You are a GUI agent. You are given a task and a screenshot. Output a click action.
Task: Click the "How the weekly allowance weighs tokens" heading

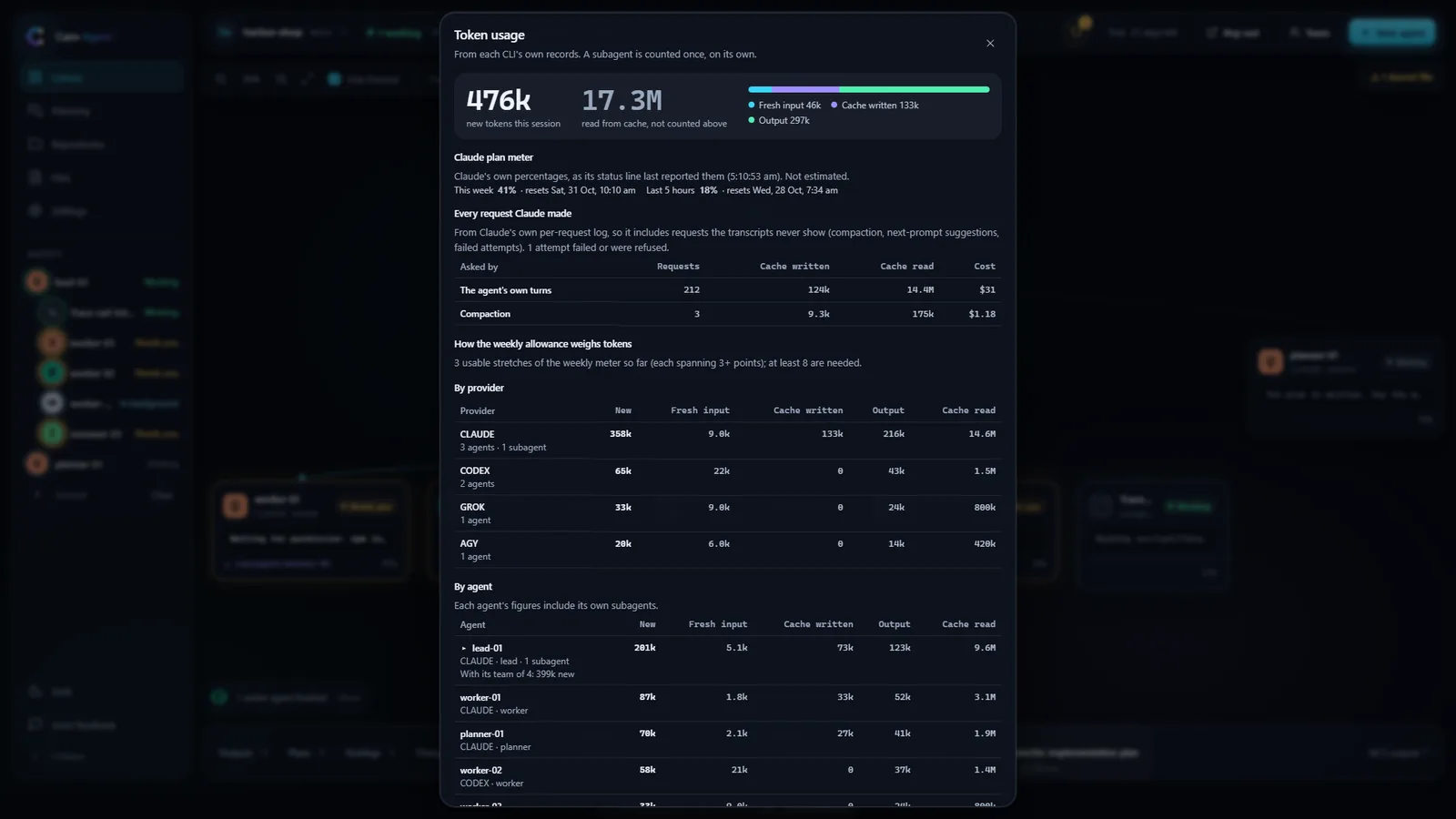pyautogui.click(x=542, y=344)
